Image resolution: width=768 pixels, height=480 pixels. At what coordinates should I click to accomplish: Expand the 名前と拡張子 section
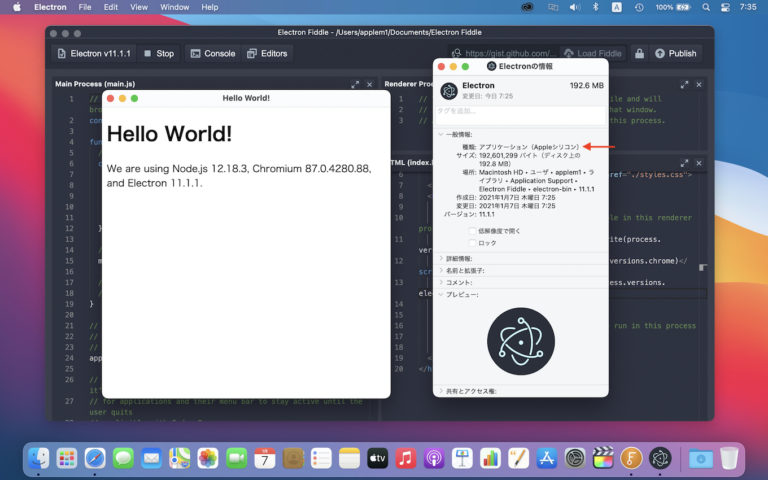(441, 270)
